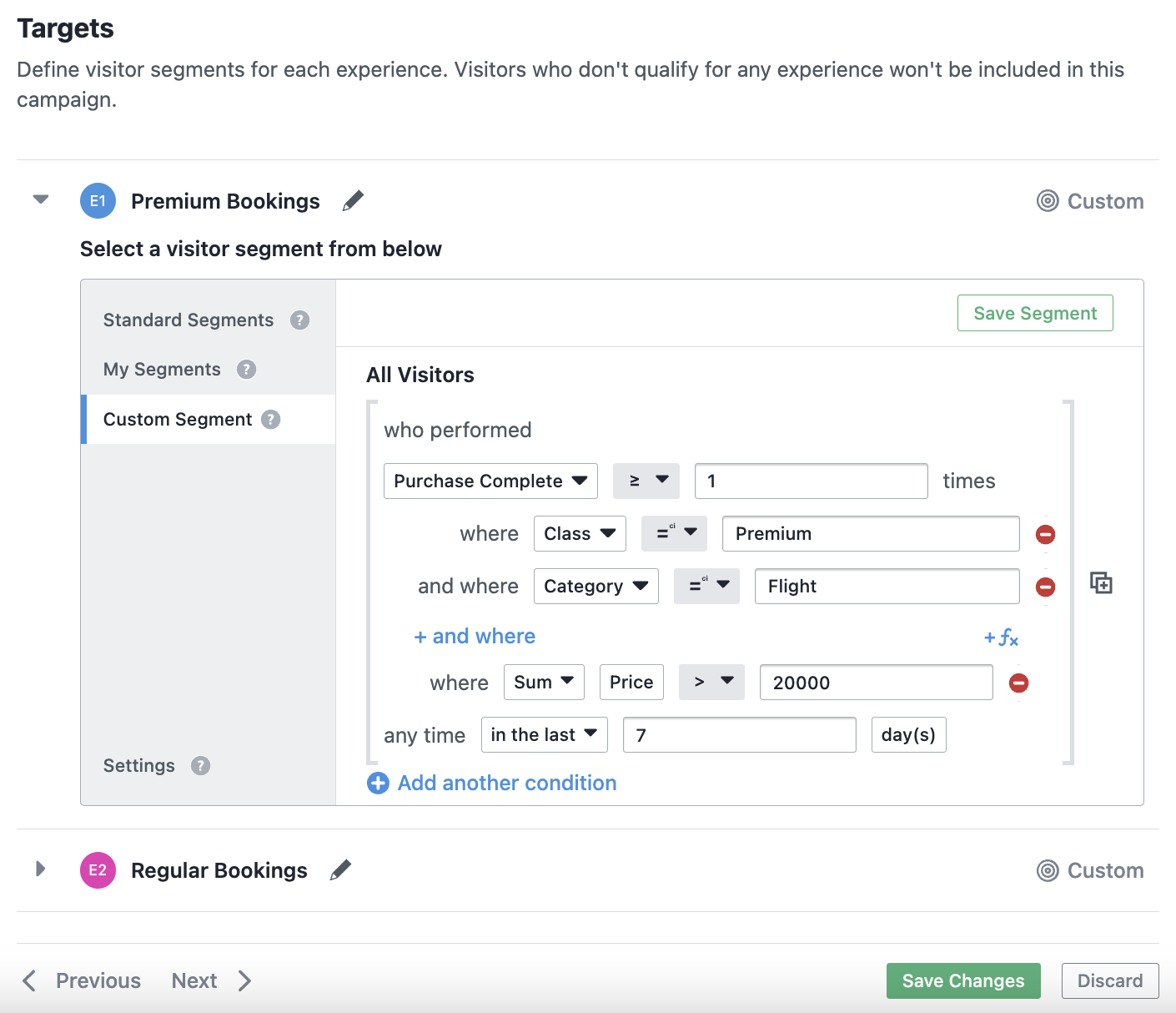Click the Regular Bookings title

219,870
